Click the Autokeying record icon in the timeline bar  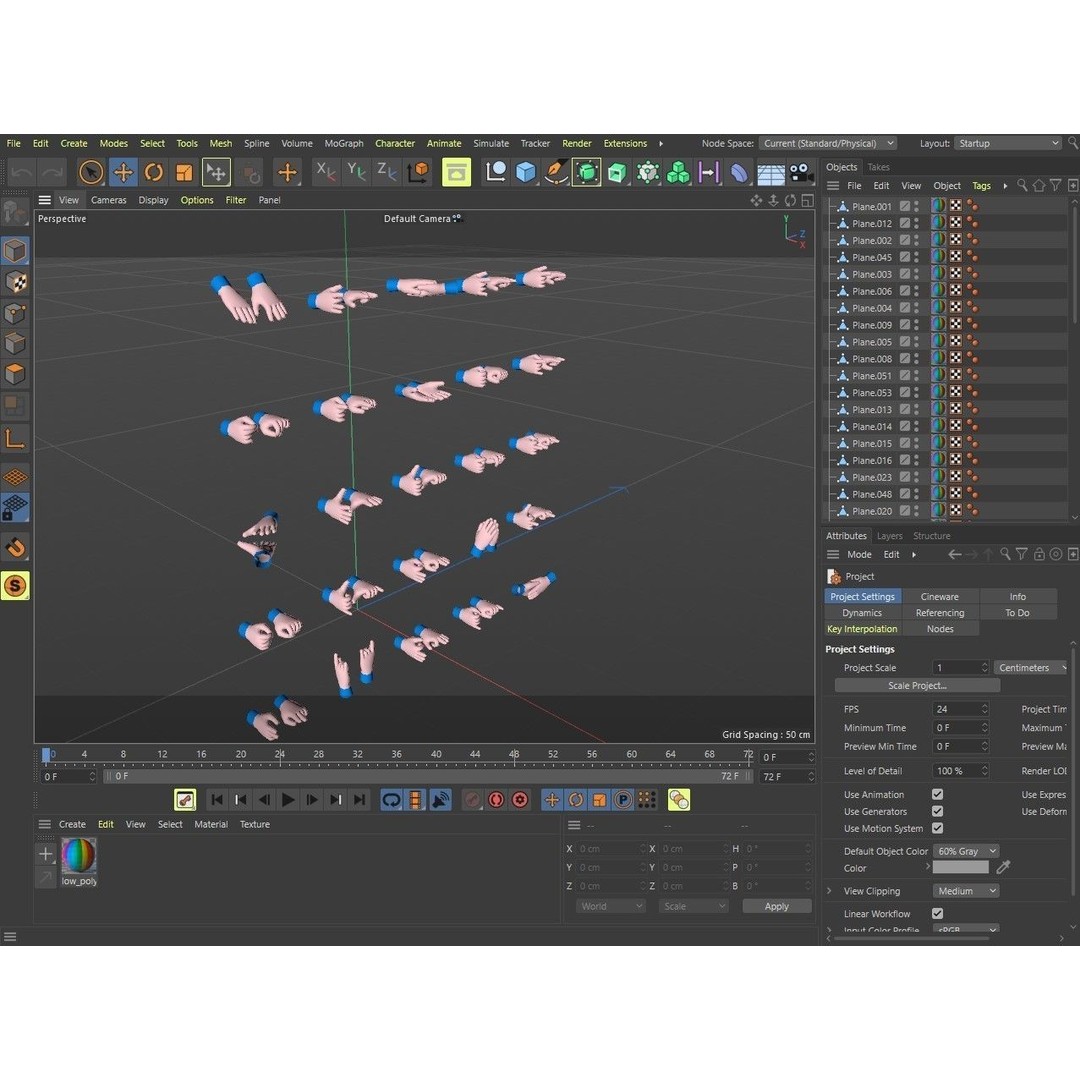coord(496,800)
